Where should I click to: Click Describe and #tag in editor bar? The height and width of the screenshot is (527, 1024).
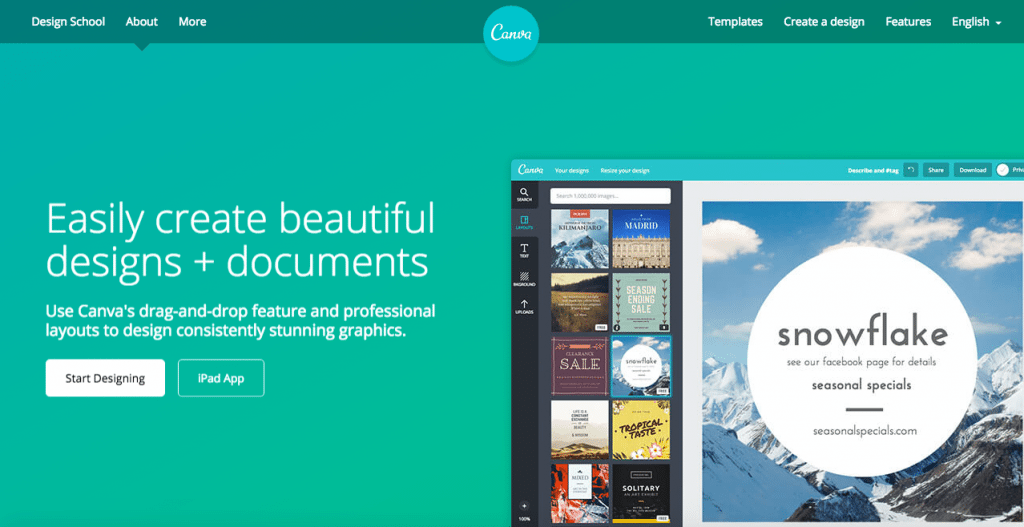[x=873, y=170]
